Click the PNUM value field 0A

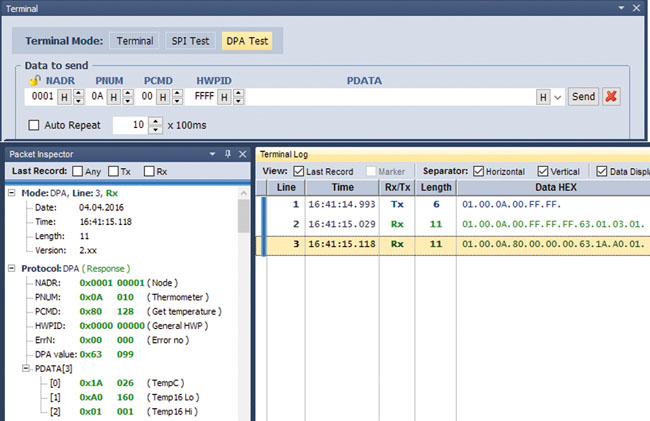click(97, 97)
